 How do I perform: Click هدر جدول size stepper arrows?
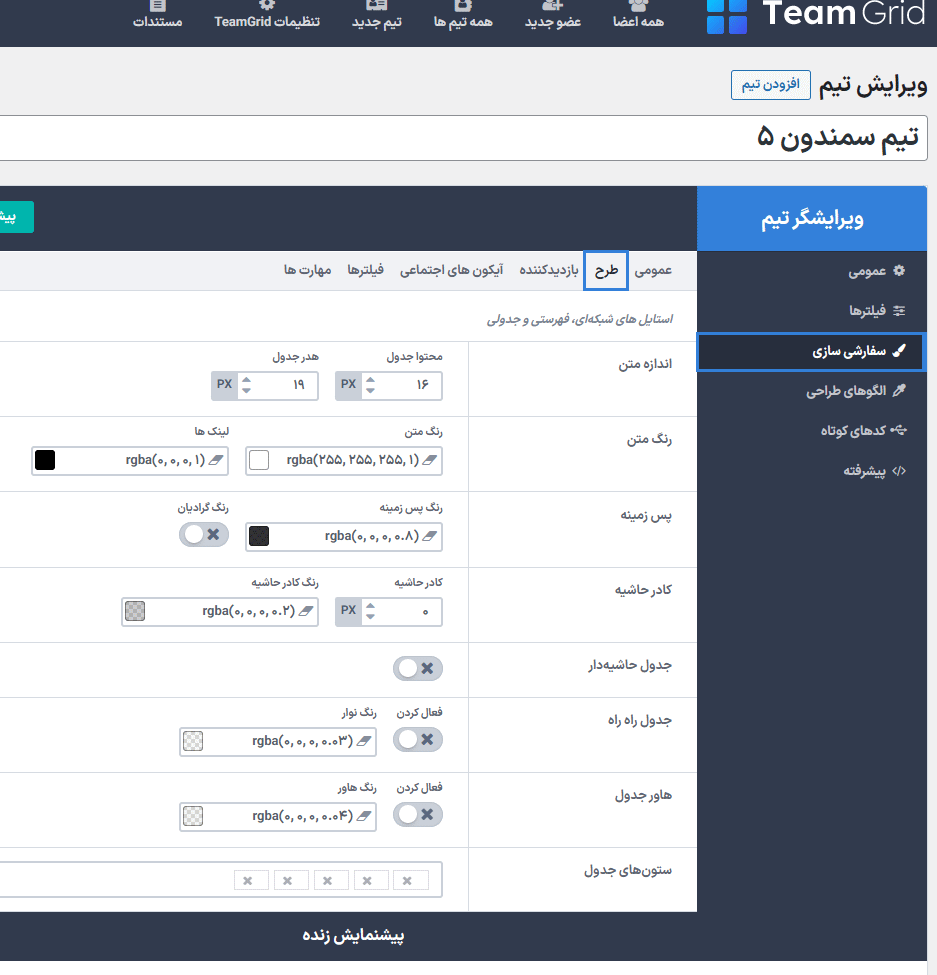coord(247,386)
